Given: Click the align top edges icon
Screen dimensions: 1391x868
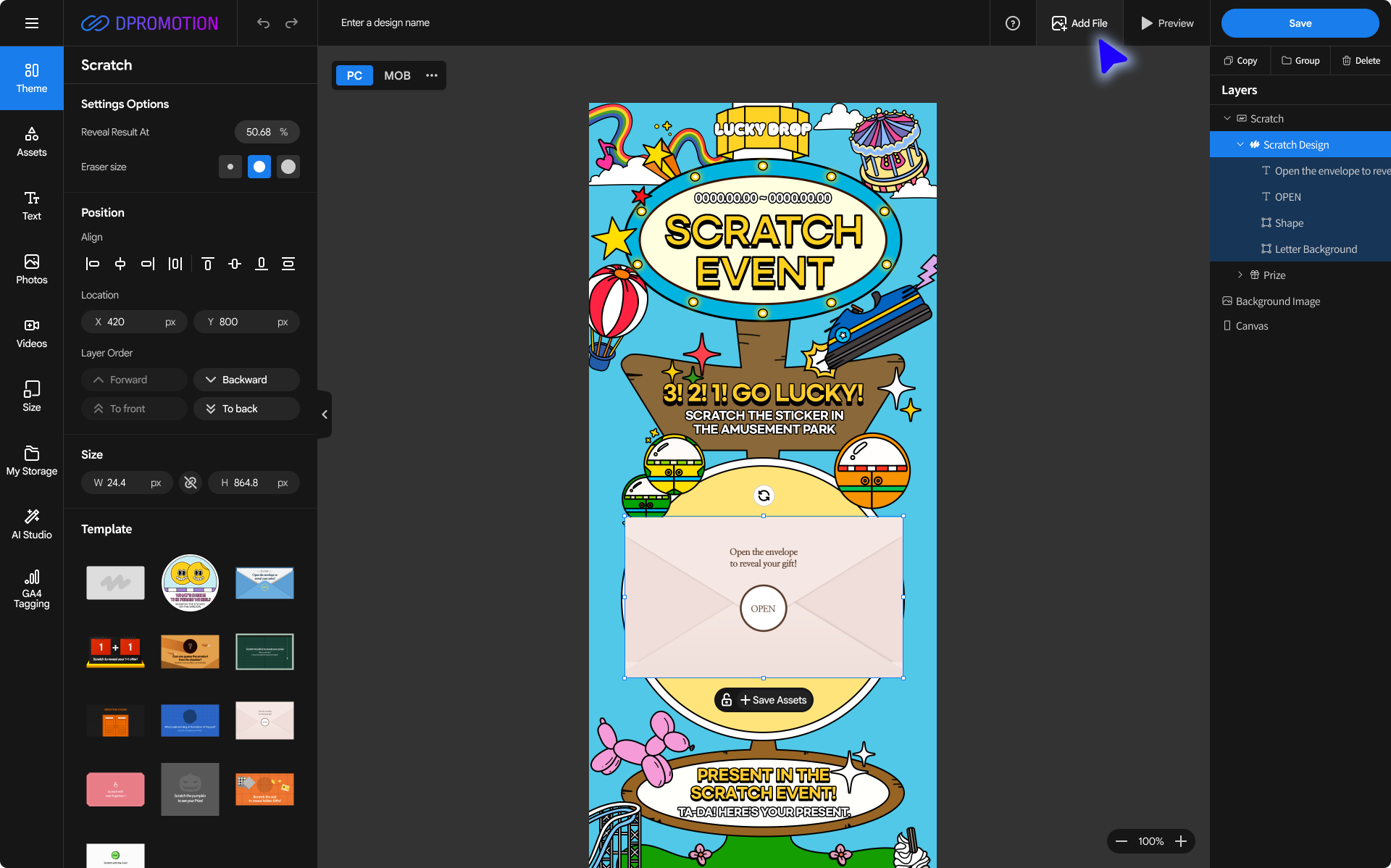Looking at the screenshot, I should (x=208, y=264).
